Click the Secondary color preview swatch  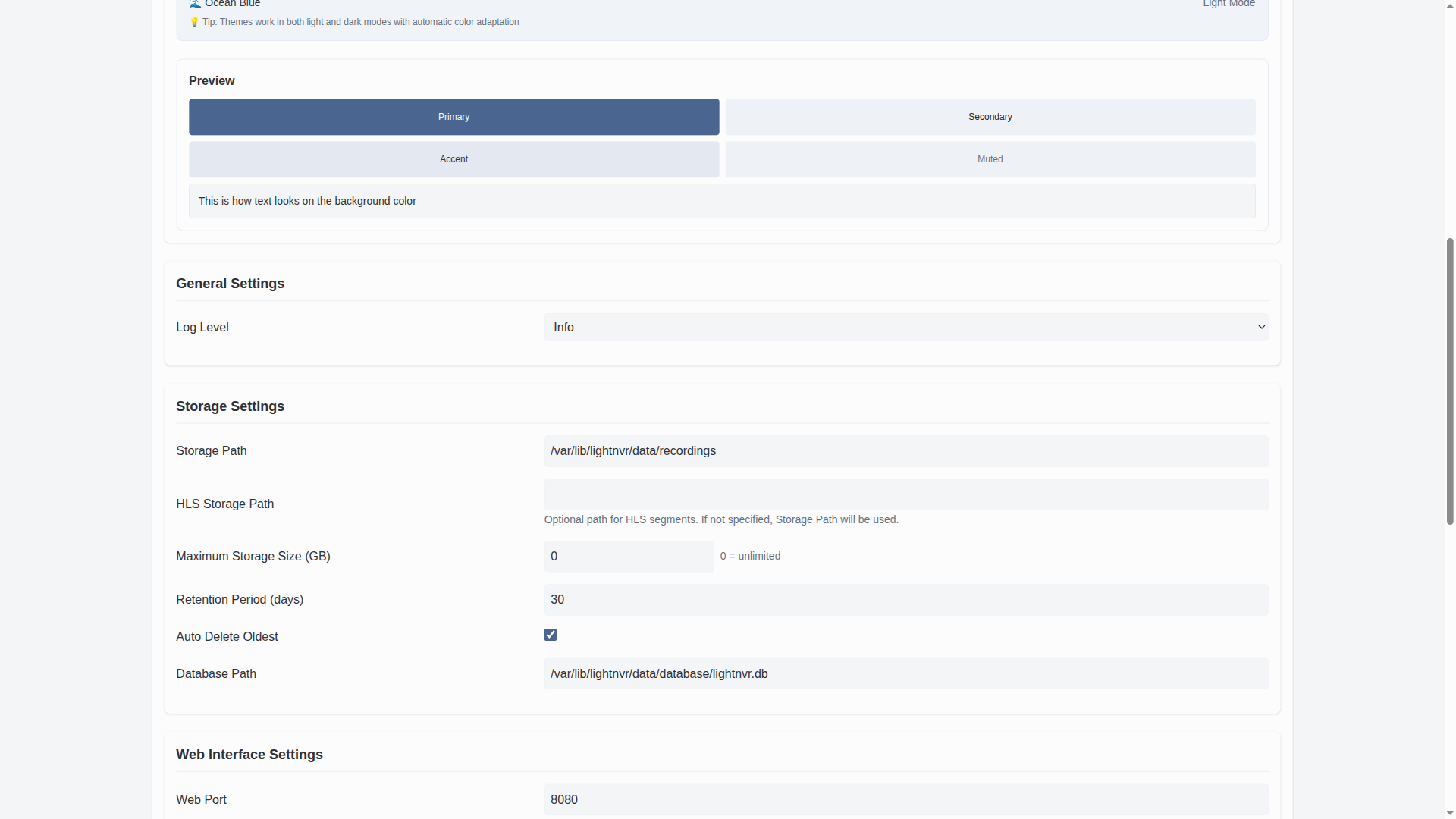tap(990, 117)
